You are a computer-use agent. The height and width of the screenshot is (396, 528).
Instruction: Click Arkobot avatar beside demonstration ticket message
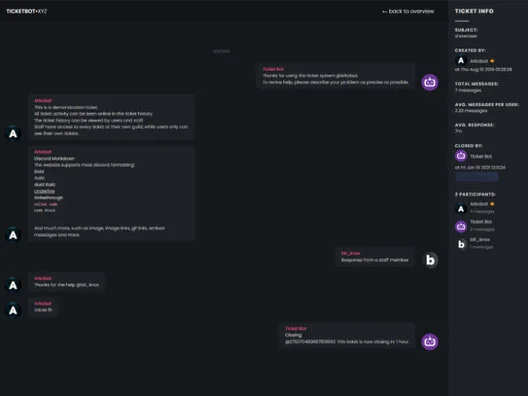coord(13,134)
